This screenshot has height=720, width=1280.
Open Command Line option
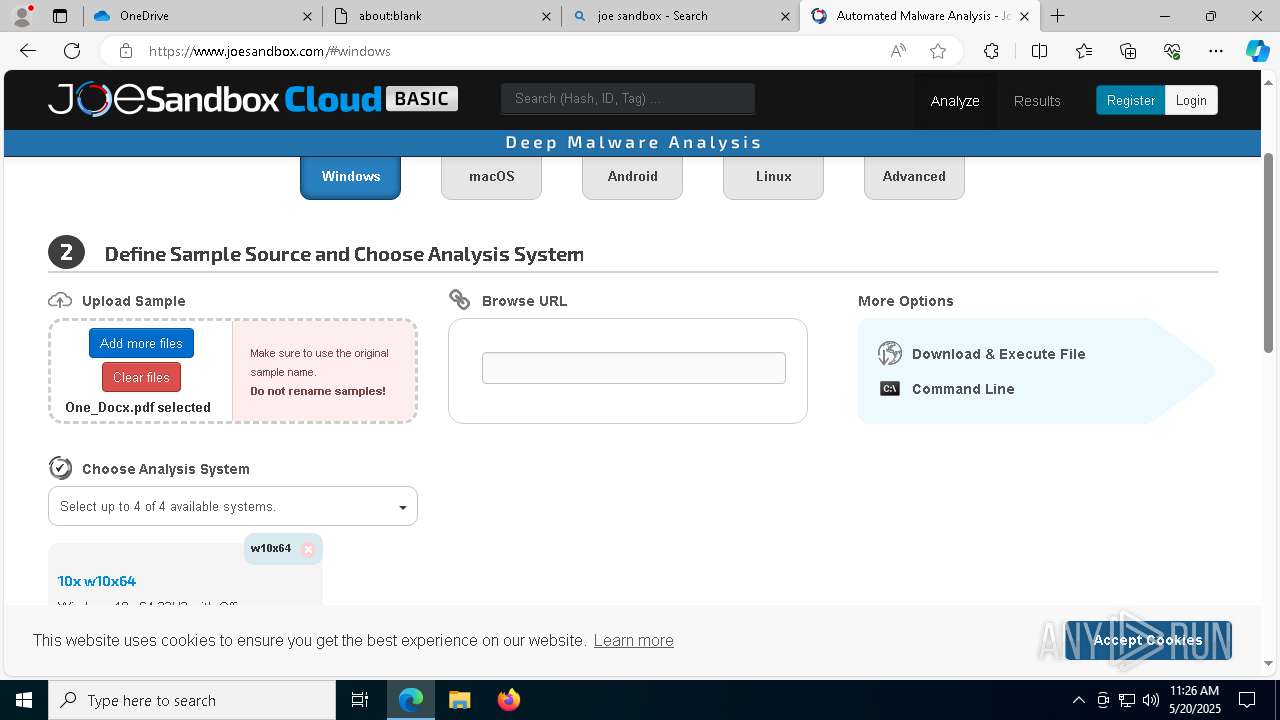[963, 389]
